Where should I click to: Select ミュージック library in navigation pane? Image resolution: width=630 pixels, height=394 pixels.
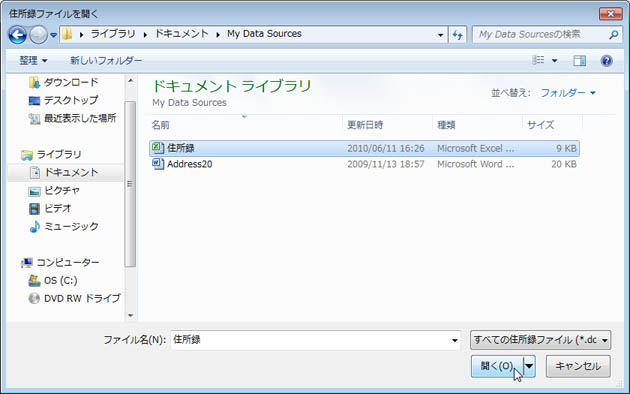[71, 227]
